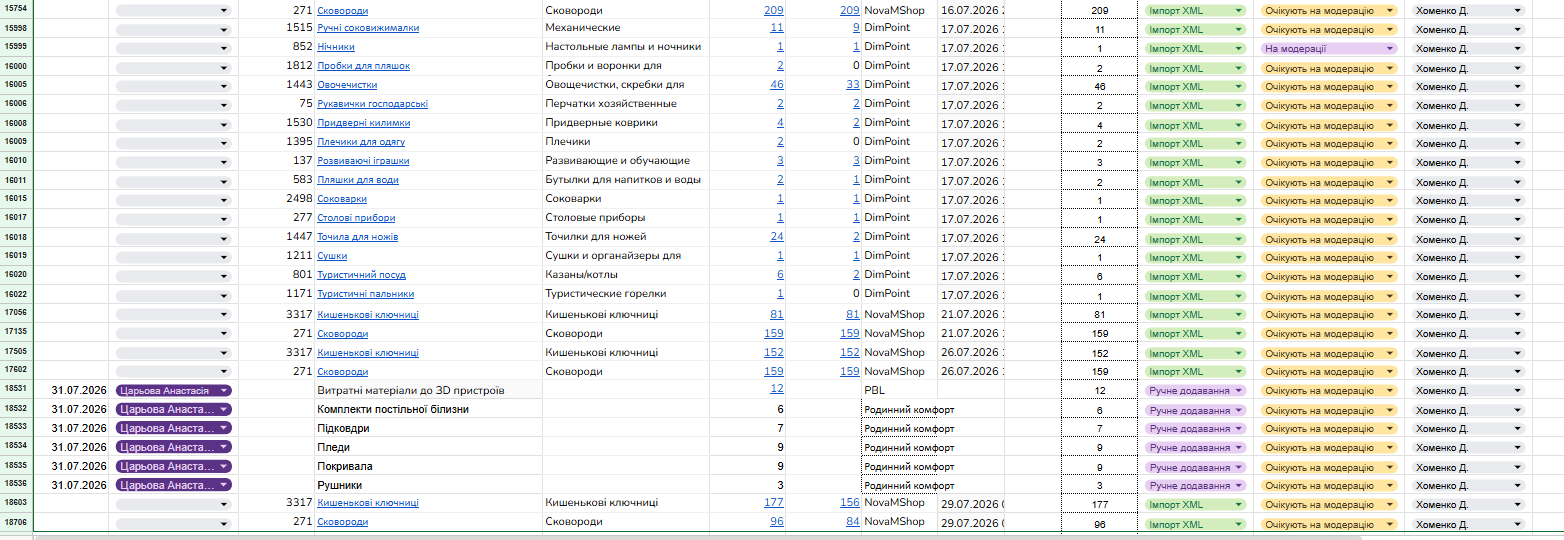Follow the 'Точила для ножів' link
This screenshot has height=540, width=1564.
pos(357,237)
